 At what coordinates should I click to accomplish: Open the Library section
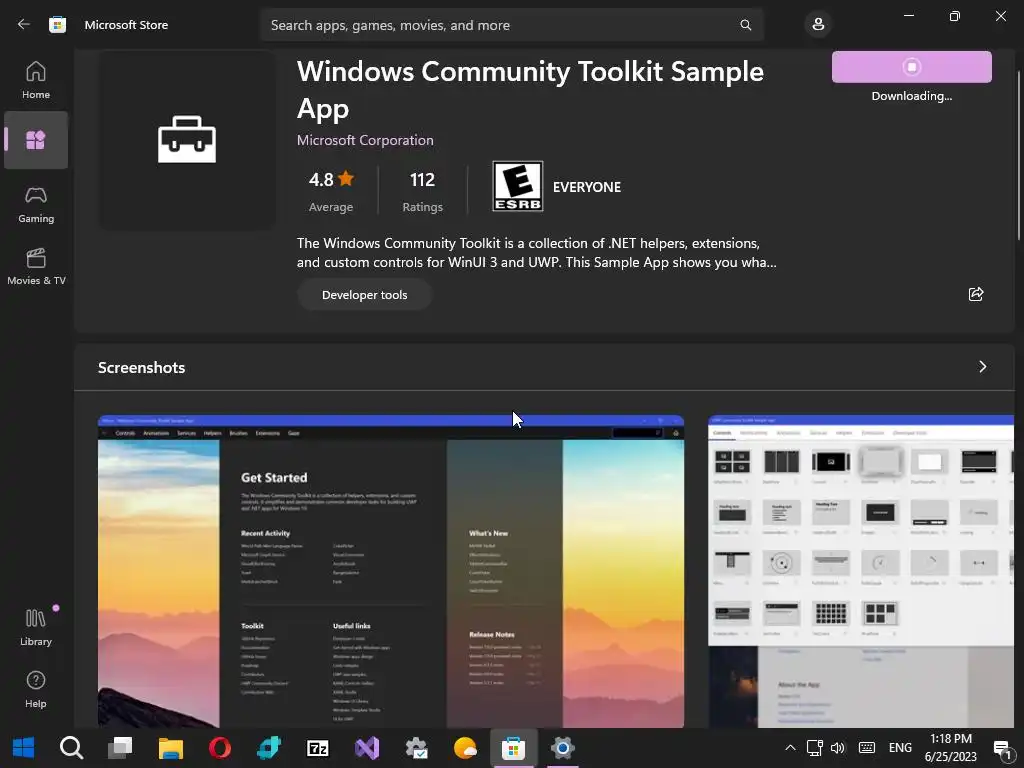tap(36, 628)
